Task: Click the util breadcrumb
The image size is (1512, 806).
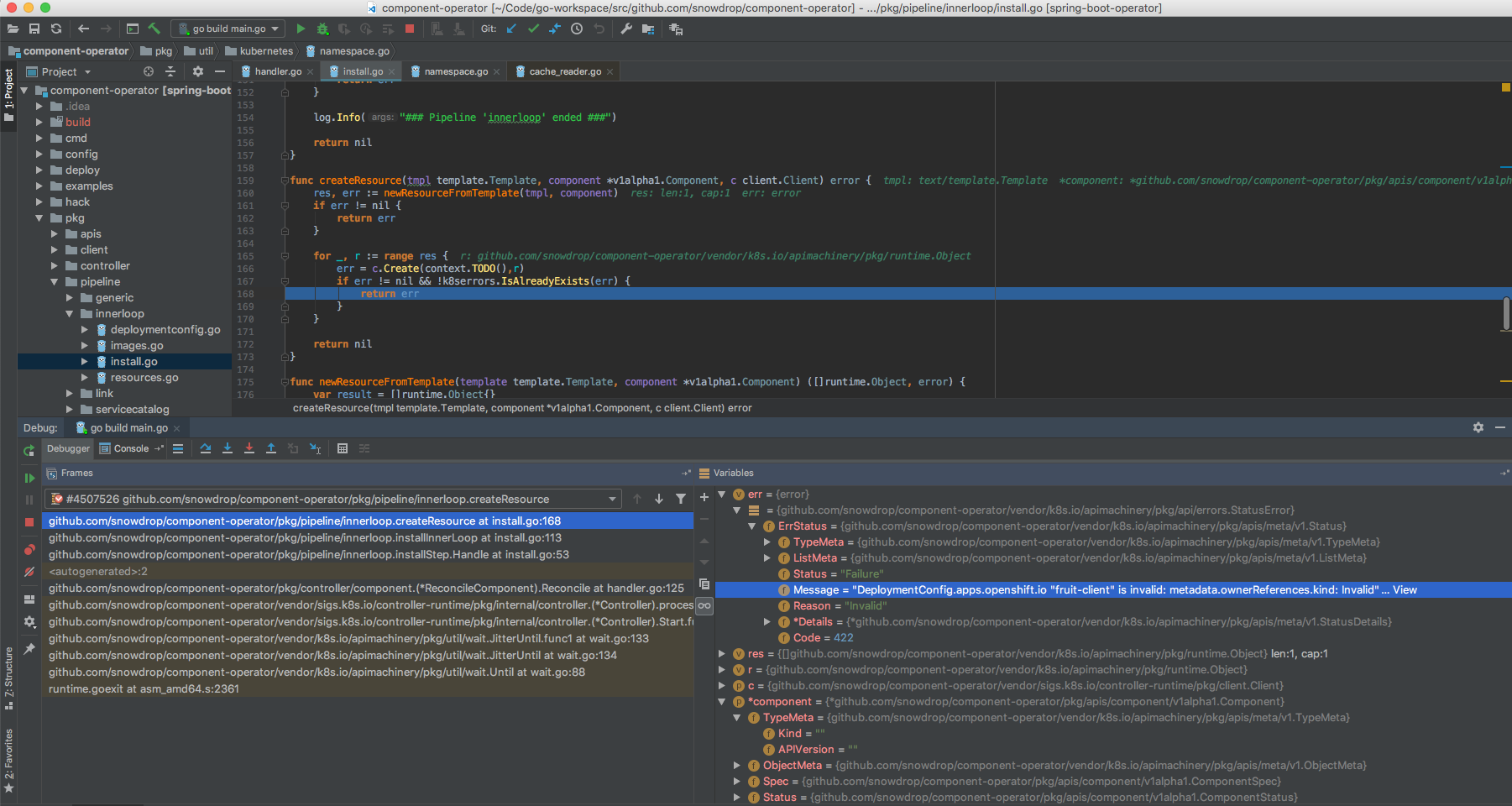Action: point(199,51)
